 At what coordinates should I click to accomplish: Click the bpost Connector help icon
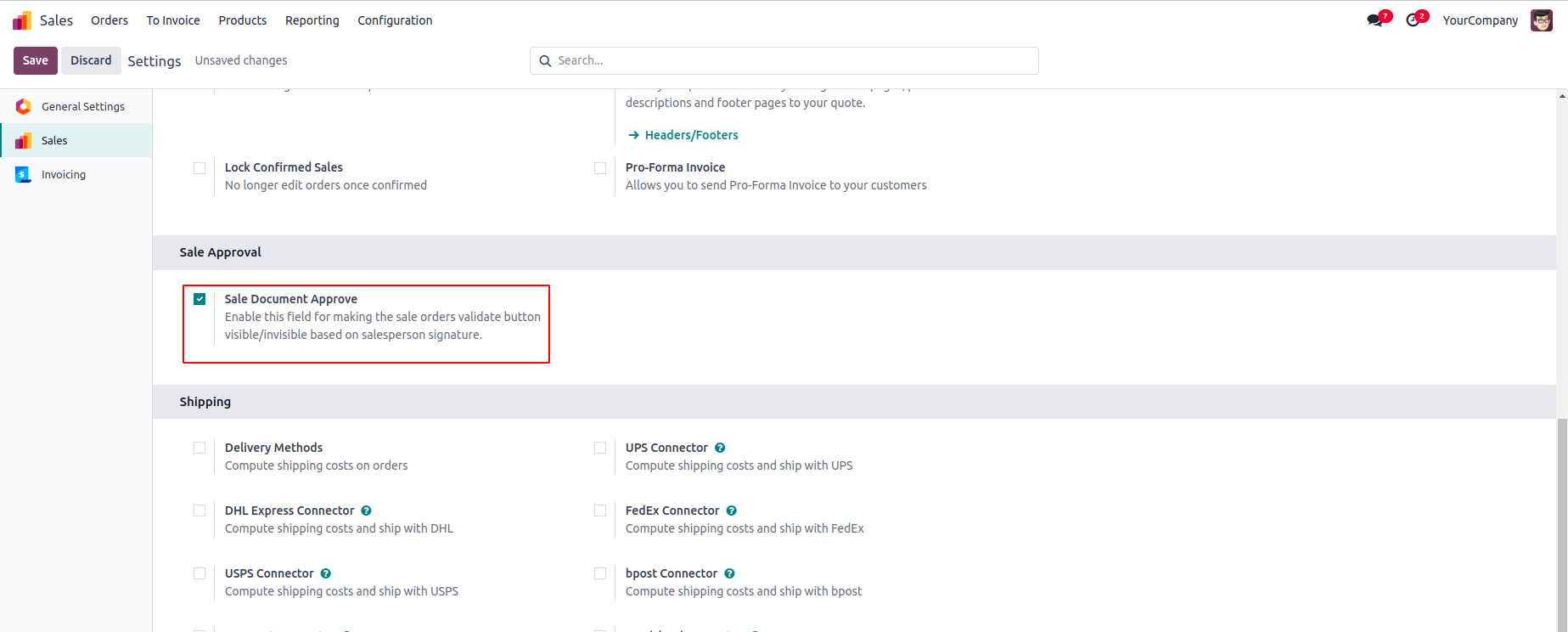729,573
